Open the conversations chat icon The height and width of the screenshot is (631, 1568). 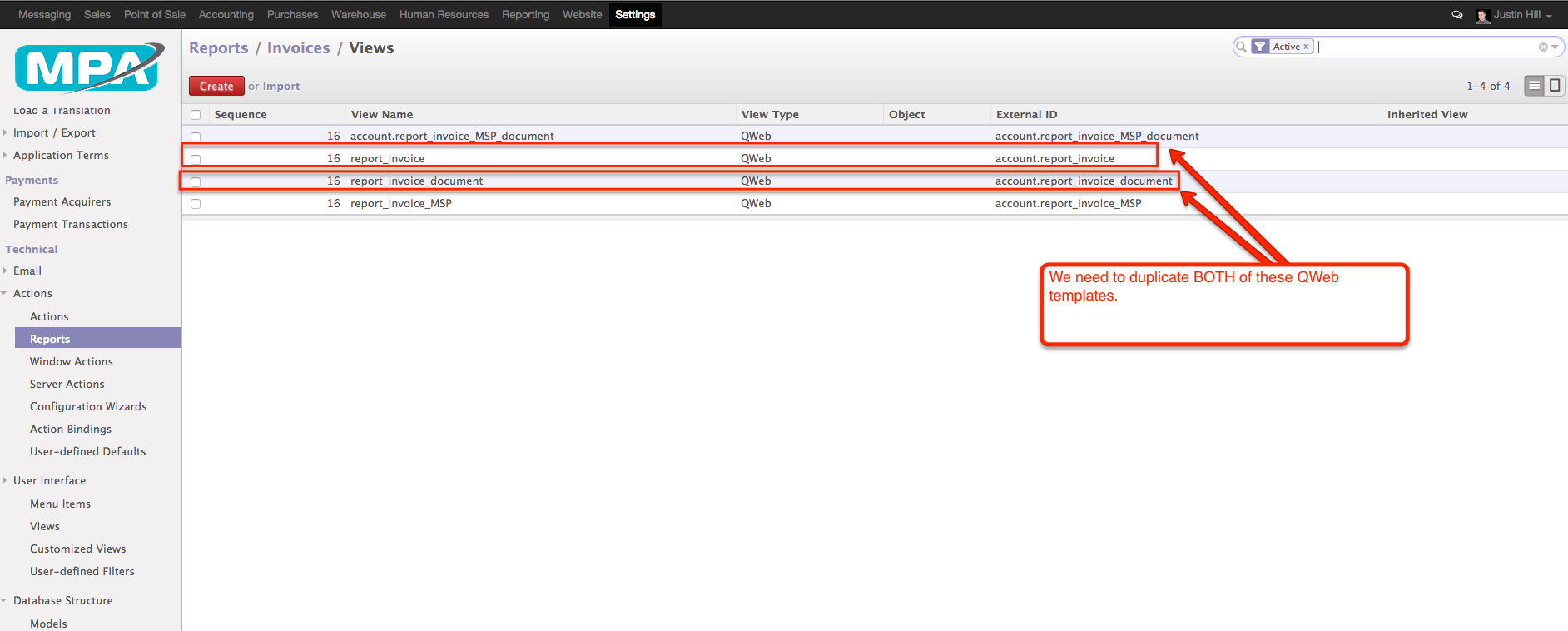pyautogui.click(x=1456, y=15)
